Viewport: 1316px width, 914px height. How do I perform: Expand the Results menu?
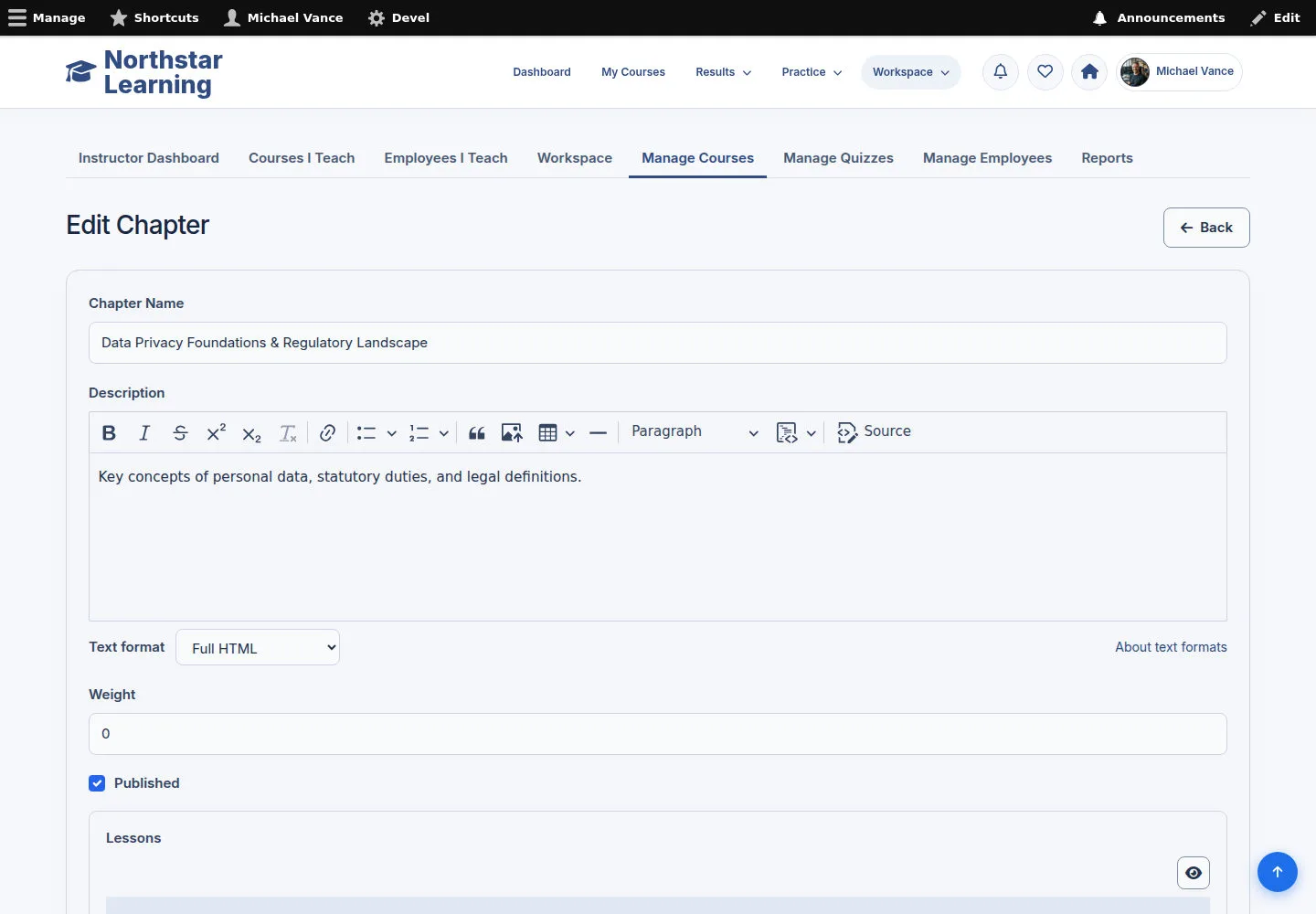click(x=723, y=72)
